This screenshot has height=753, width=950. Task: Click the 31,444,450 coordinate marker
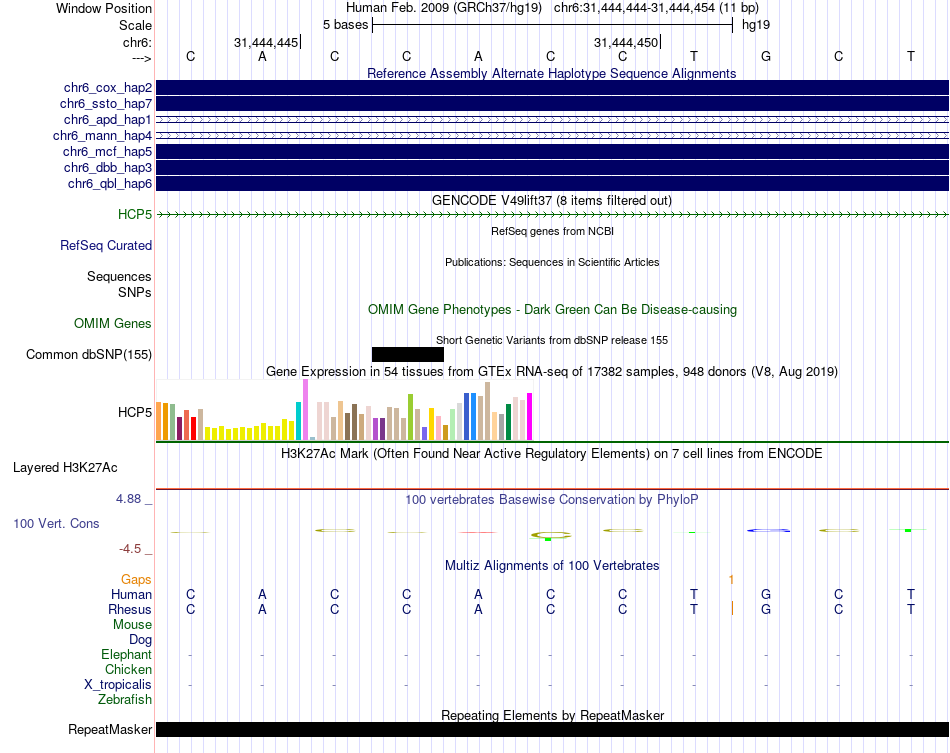tap(627, 42)
